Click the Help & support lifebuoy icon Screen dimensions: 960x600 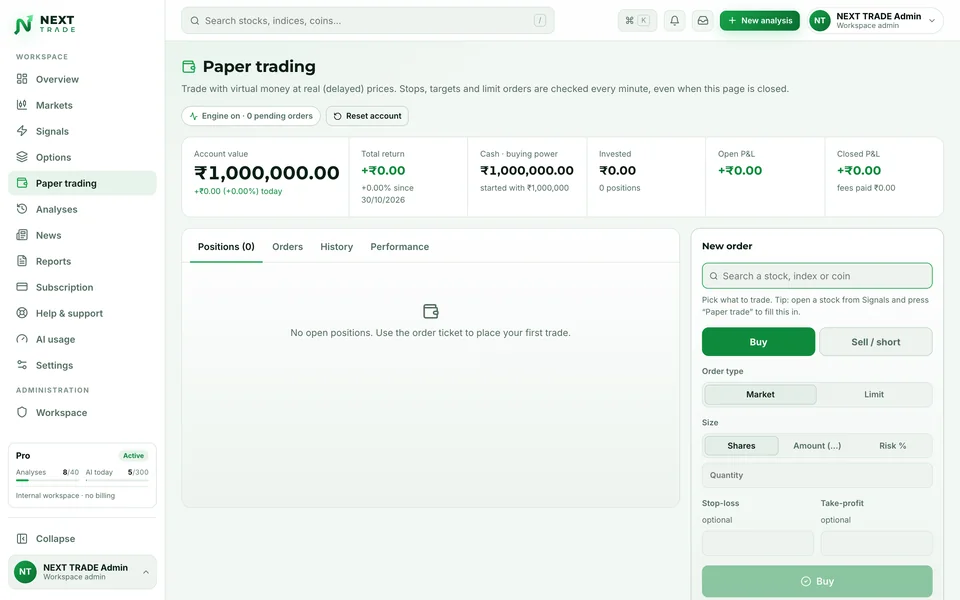click(x=22, y=313)
